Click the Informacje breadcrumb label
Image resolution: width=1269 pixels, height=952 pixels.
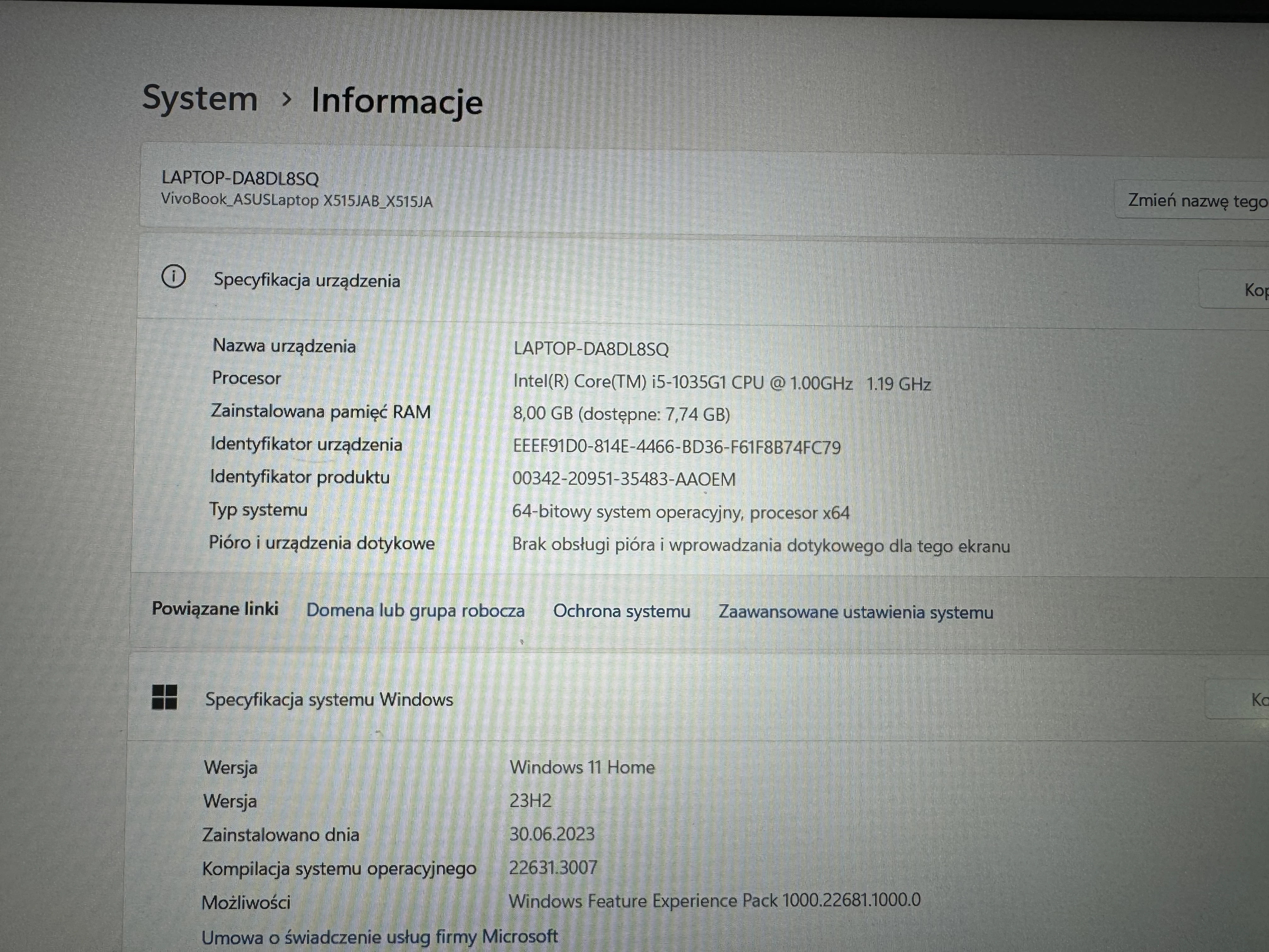coord(397,102)
